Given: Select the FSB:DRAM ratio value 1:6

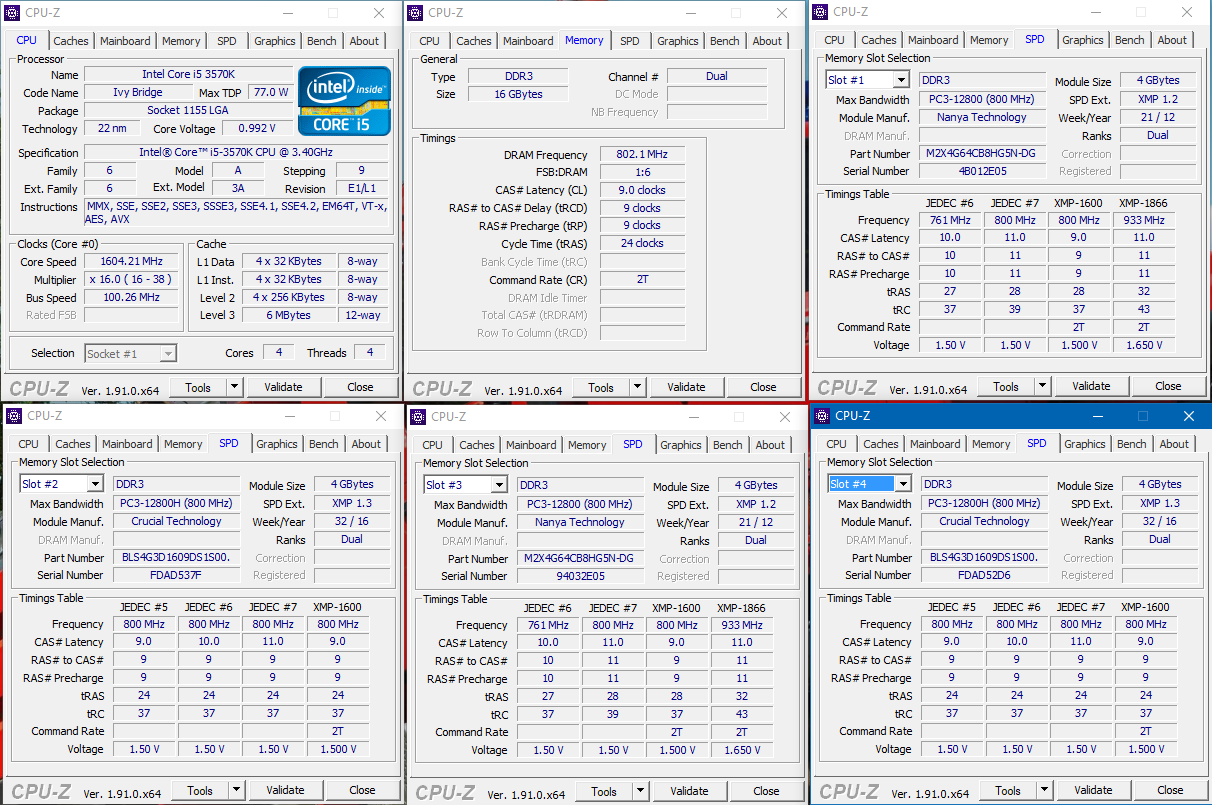Looking at the screenshot, I should (642, 172).
